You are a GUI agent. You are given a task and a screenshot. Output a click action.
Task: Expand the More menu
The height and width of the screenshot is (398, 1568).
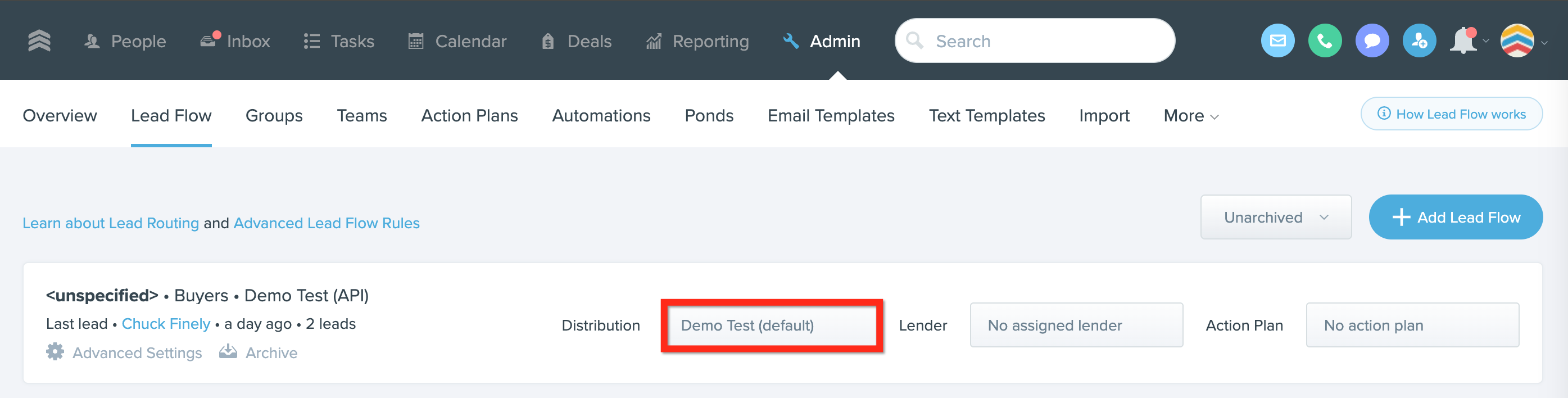click(x=1190, y=116)
